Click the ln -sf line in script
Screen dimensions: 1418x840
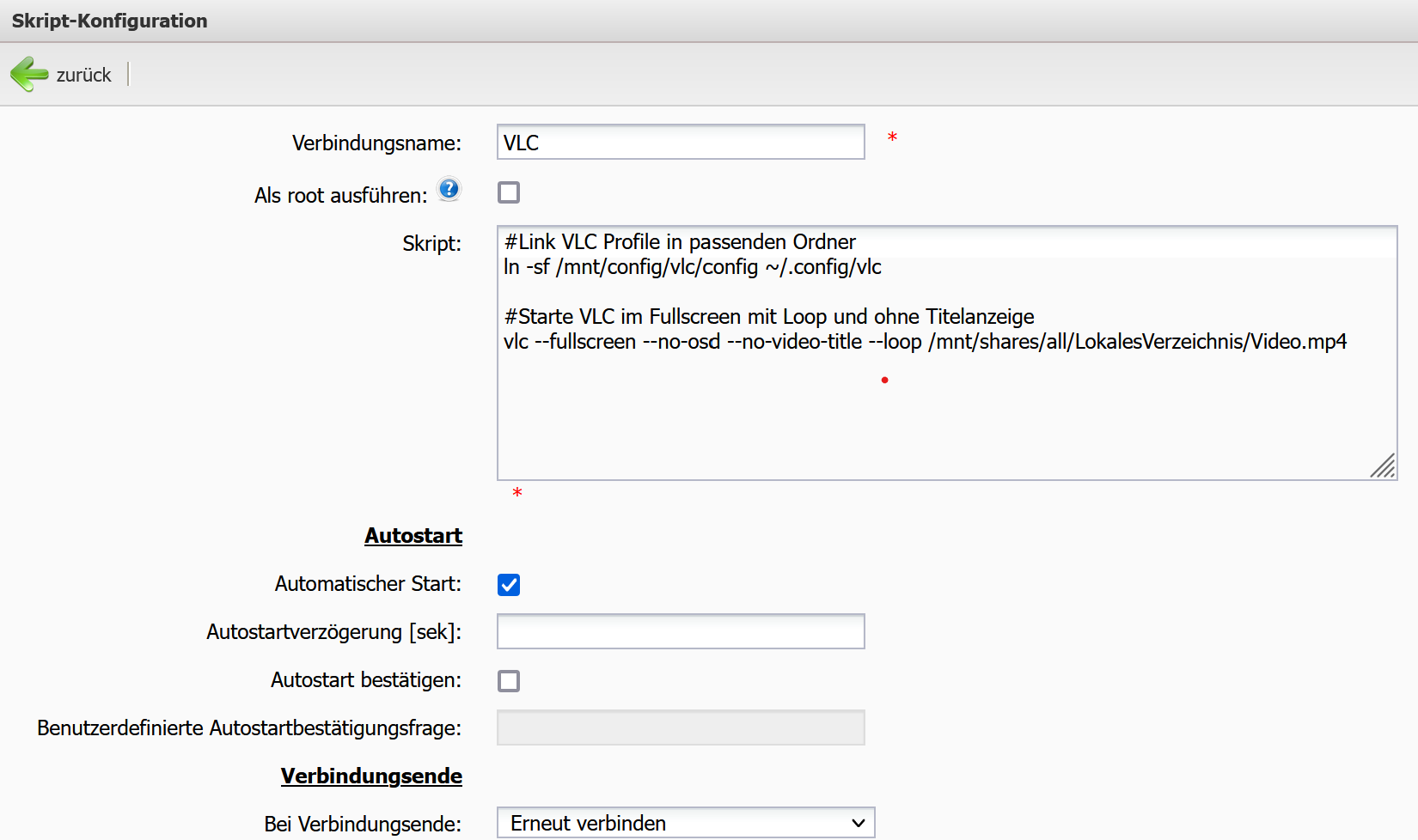click(x=692, y=267)
